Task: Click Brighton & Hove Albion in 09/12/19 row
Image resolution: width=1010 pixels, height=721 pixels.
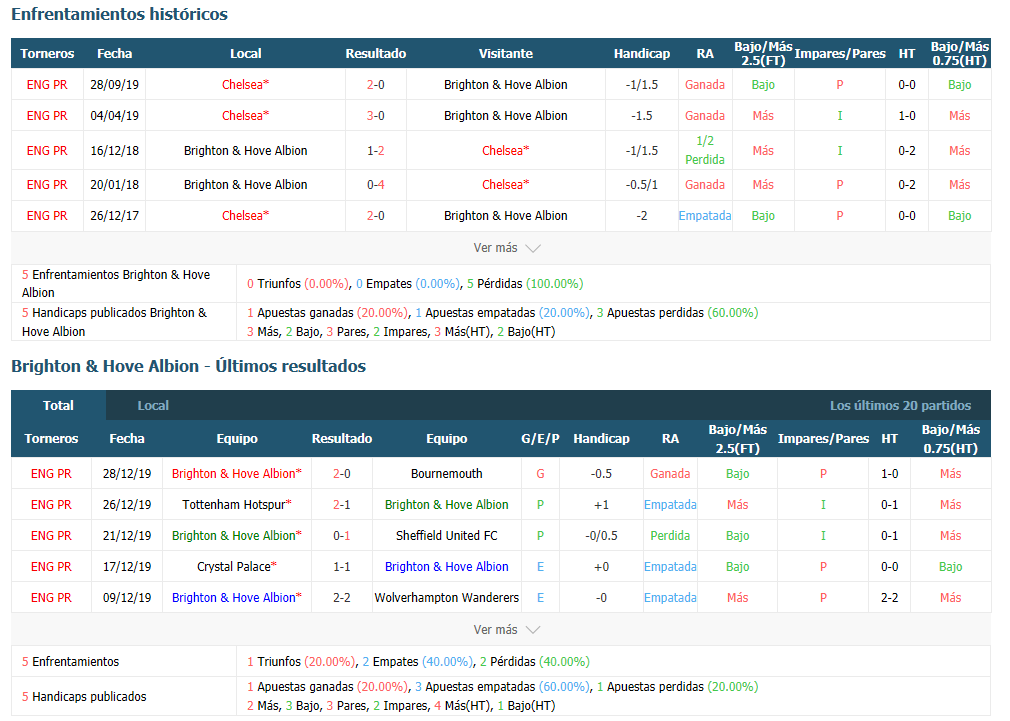Action: [236, 597]
